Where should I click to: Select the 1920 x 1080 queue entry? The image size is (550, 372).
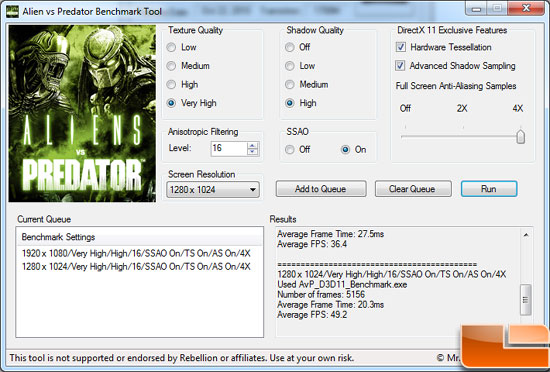136,253
